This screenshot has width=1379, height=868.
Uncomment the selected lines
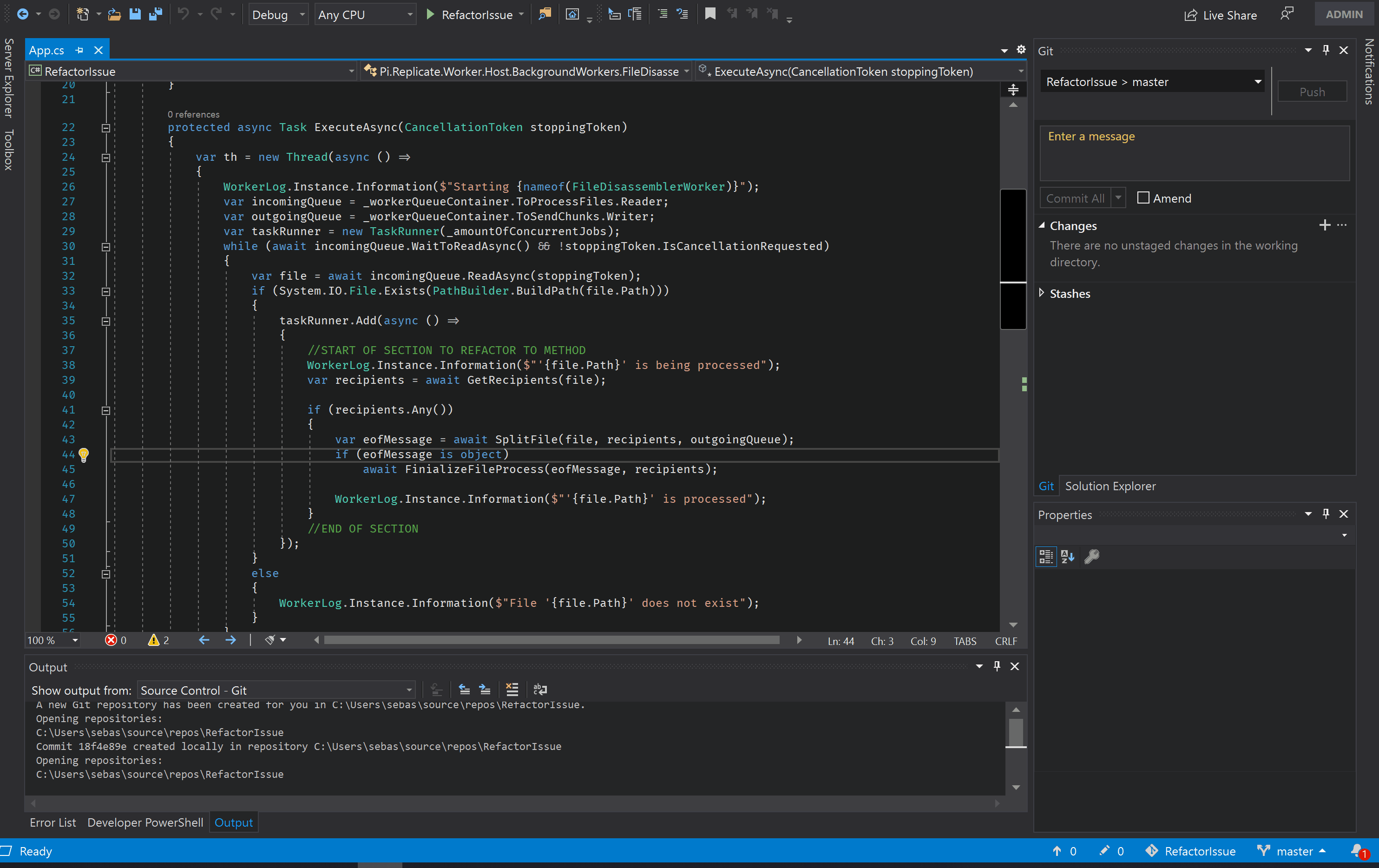pos(682,14)
